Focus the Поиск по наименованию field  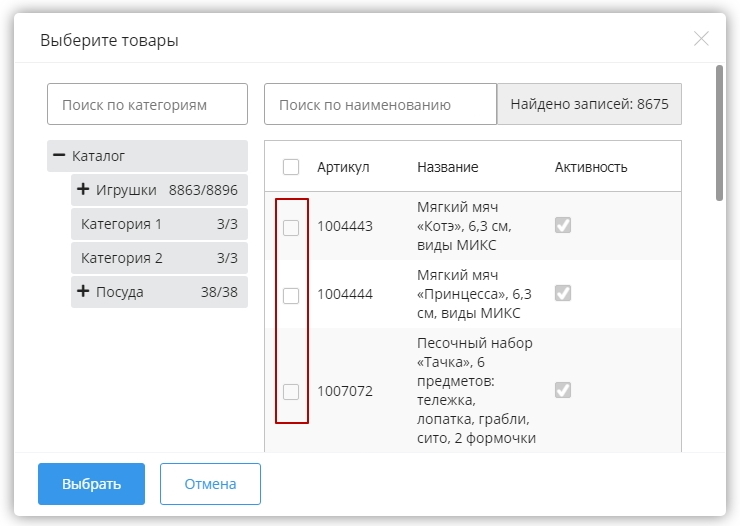380,104
